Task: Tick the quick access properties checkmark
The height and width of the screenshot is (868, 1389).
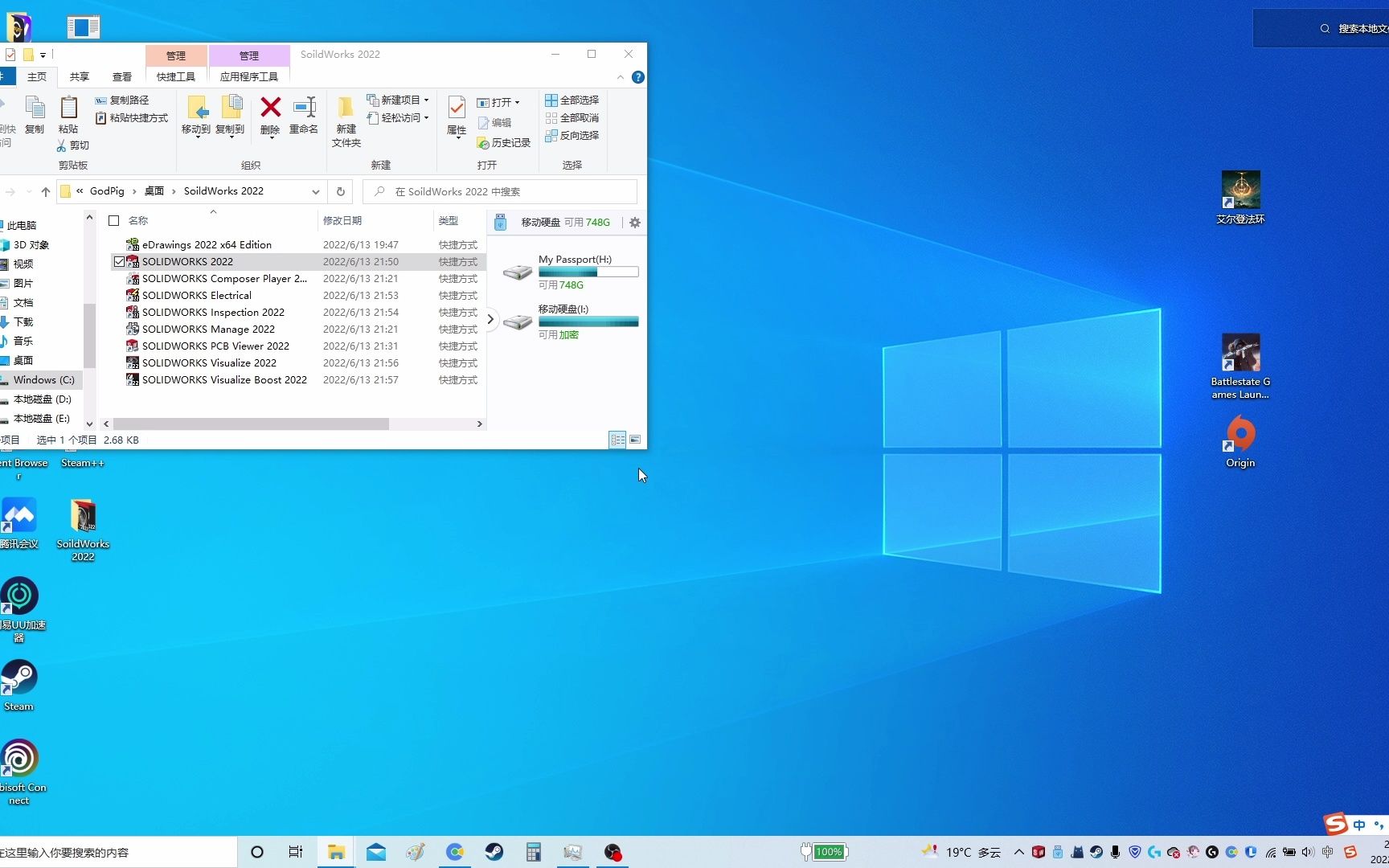Action: point(10,55)
